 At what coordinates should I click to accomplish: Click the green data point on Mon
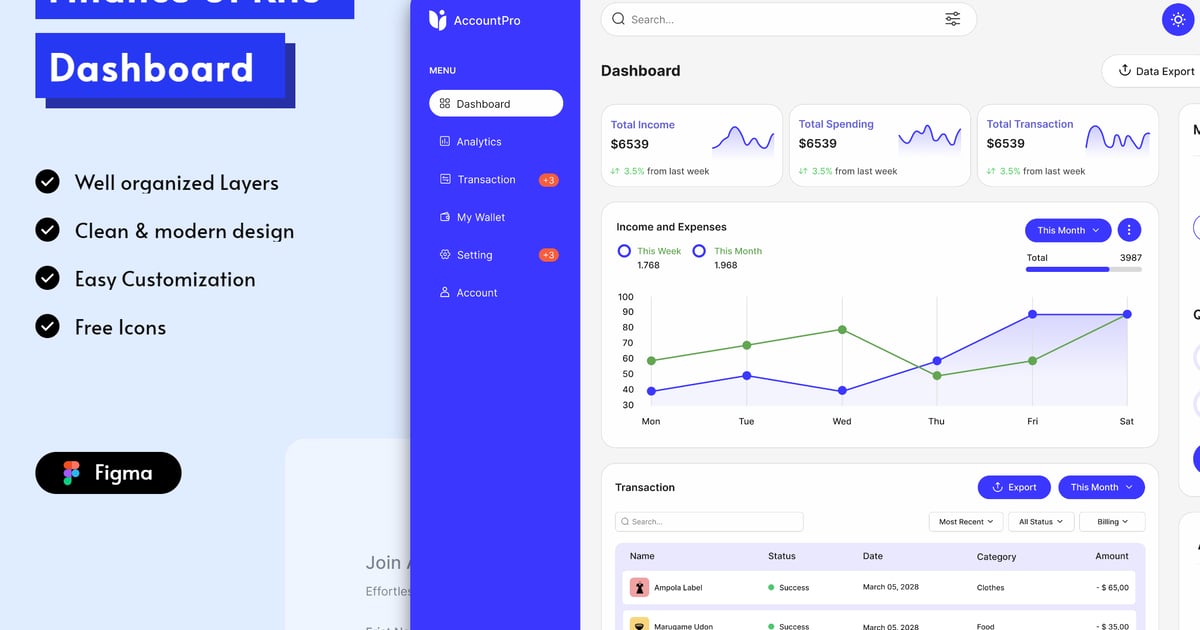(651, 361)
